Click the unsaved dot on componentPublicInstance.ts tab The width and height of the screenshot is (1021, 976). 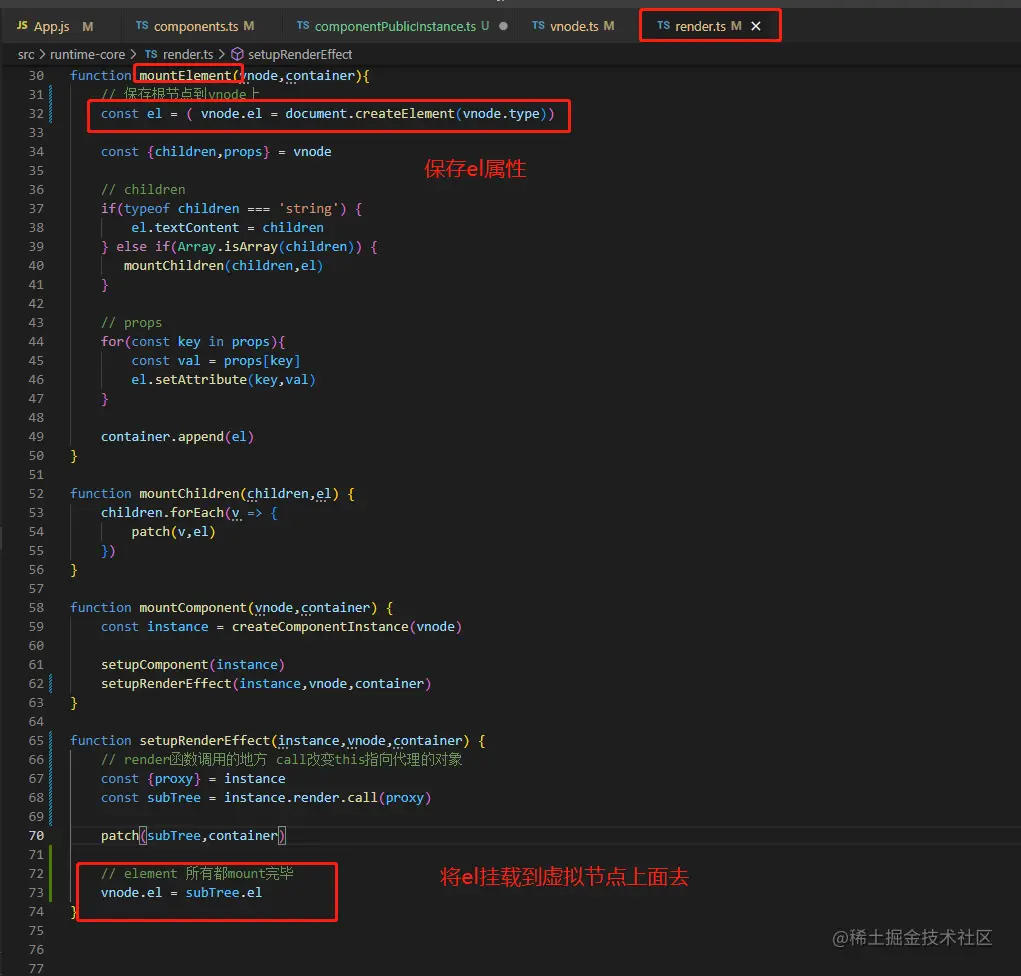pos(503,26)
